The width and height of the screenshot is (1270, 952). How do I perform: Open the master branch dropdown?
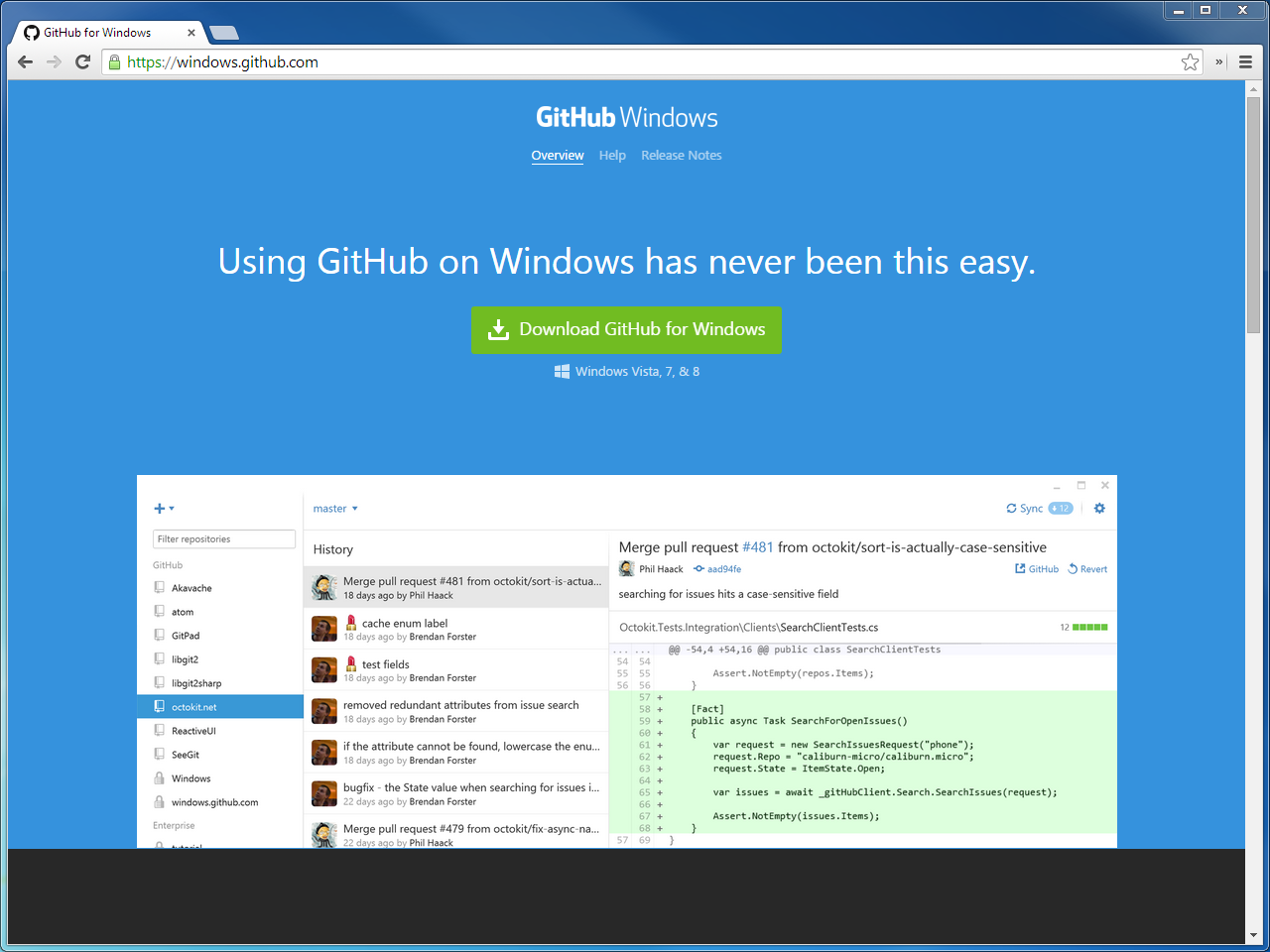[335, 509]
